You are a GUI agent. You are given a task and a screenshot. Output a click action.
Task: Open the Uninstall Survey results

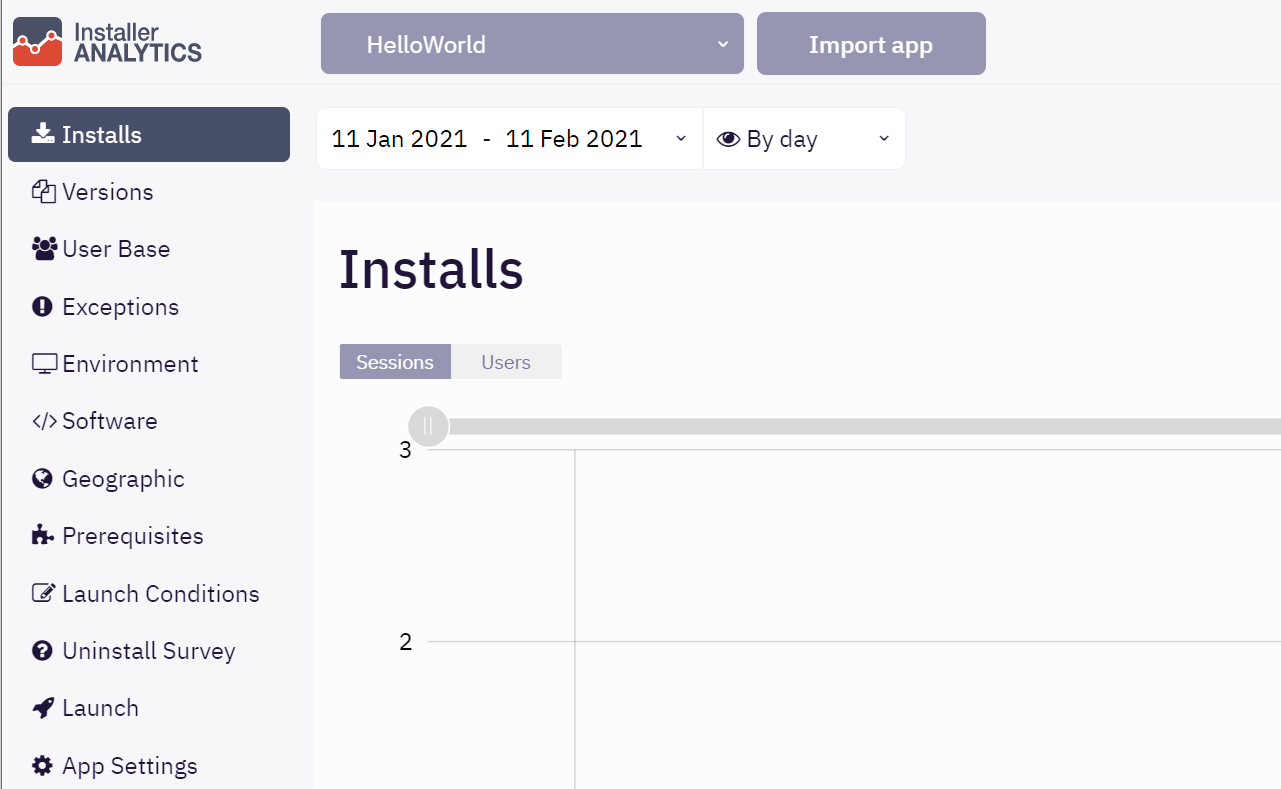coord(149,651)
